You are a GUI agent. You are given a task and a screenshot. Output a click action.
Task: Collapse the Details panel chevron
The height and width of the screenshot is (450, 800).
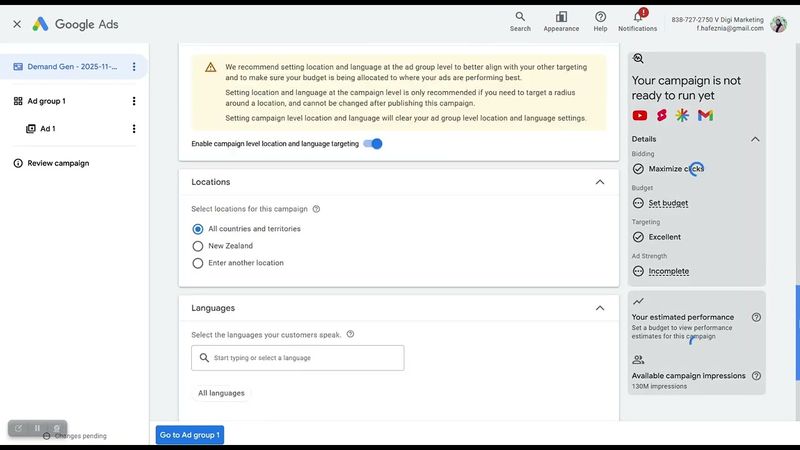pos(755,139)
